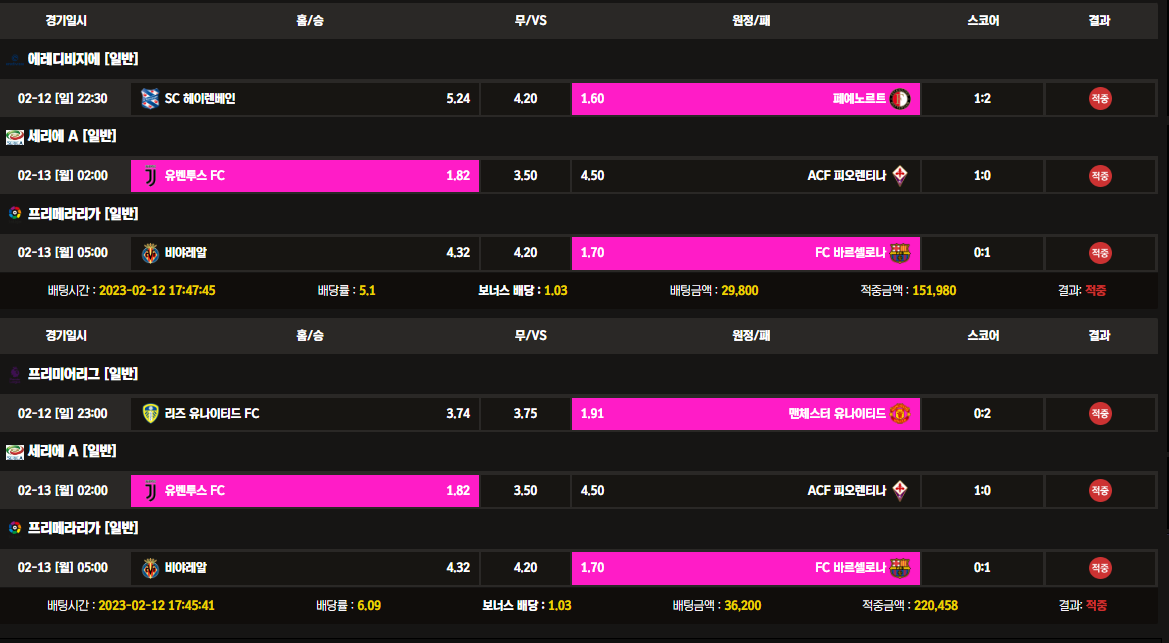This screenshot has height=643, width=1169.
Task: Open the 에레디비지에 [일반] league heading
Action: pos(83,59)
